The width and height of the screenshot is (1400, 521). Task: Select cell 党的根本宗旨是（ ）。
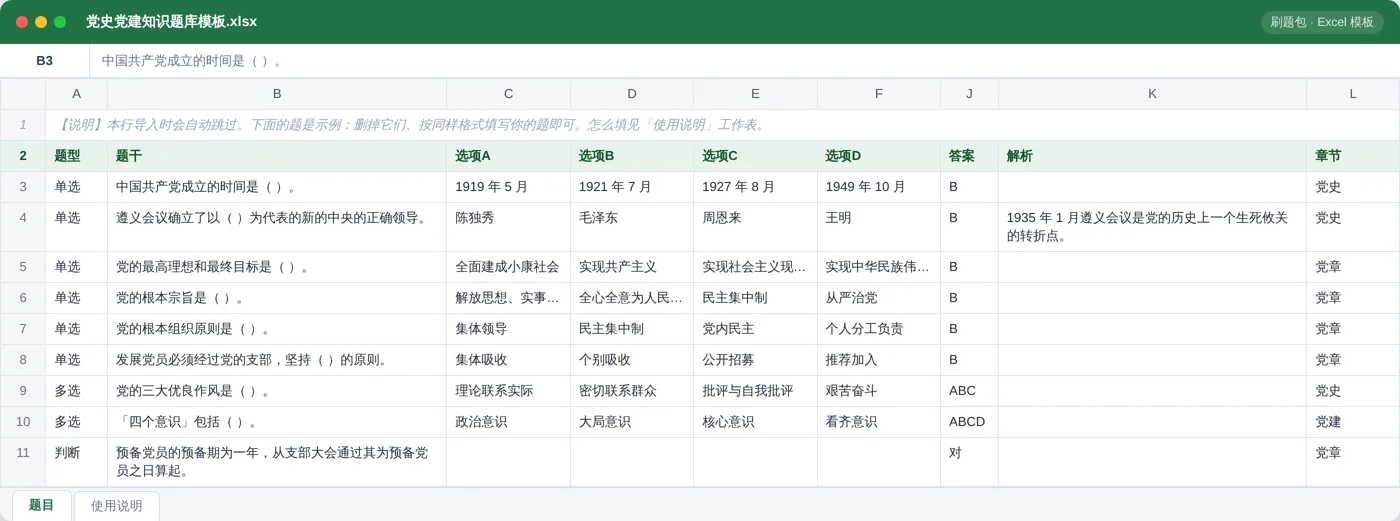coord(277,298)
